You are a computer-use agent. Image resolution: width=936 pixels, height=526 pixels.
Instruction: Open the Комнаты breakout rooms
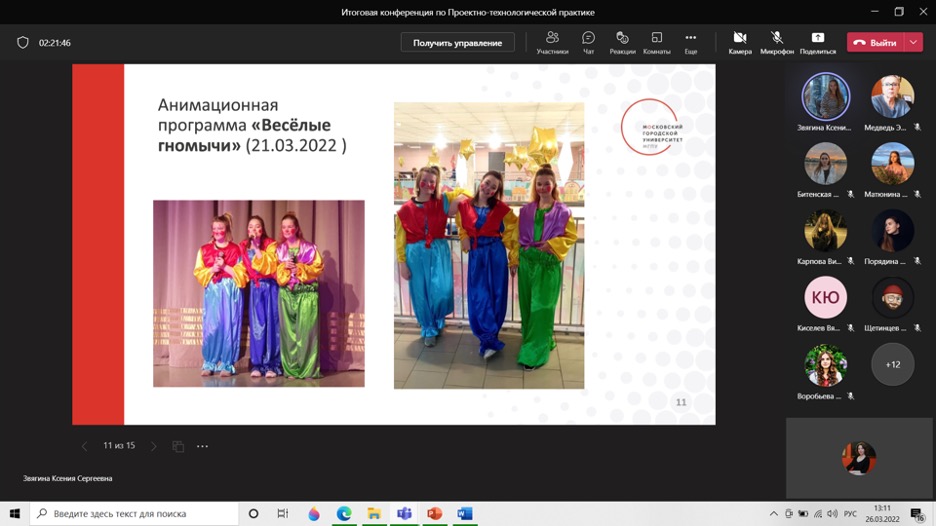point(656,42)
